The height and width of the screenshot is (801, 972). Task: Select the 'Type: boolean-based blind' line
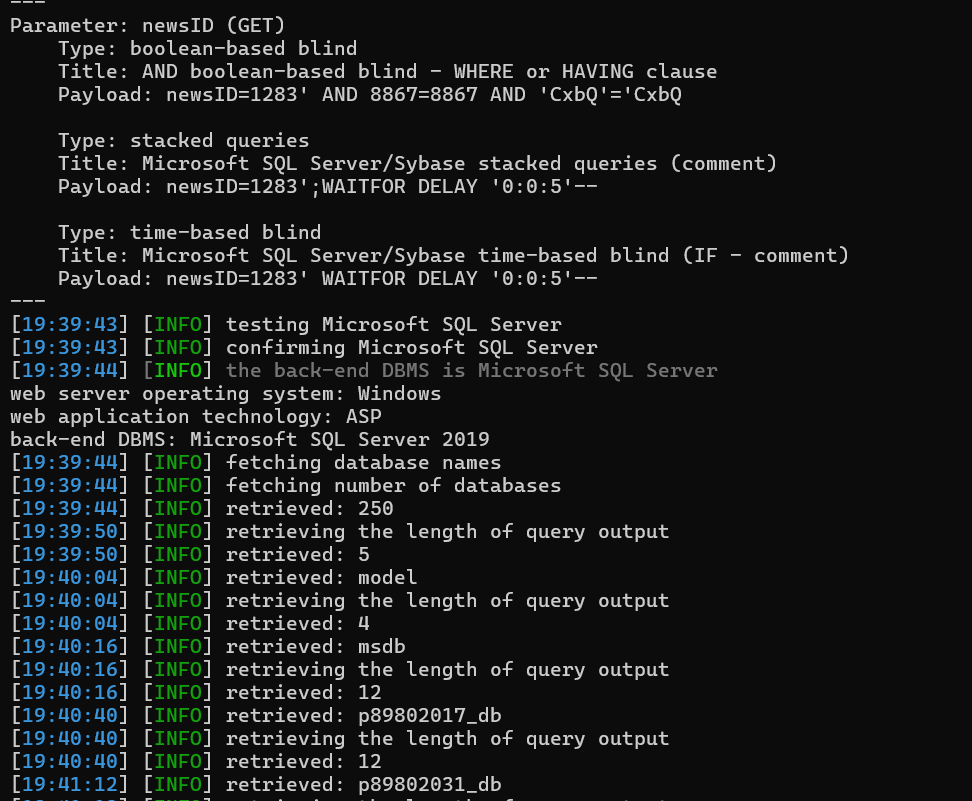pyautogui.click(x=208, y=48)
